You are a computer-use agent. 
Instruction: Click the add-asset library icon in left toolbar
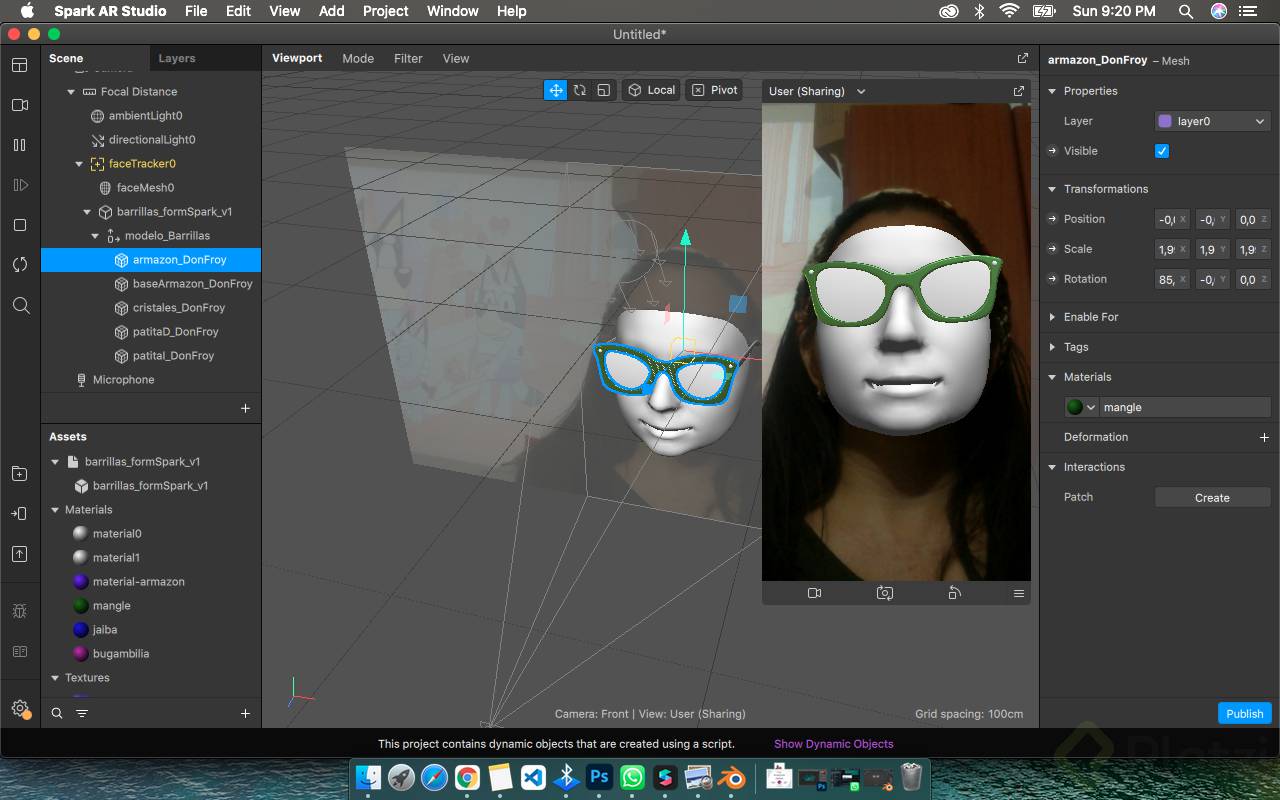coord(20,473)
